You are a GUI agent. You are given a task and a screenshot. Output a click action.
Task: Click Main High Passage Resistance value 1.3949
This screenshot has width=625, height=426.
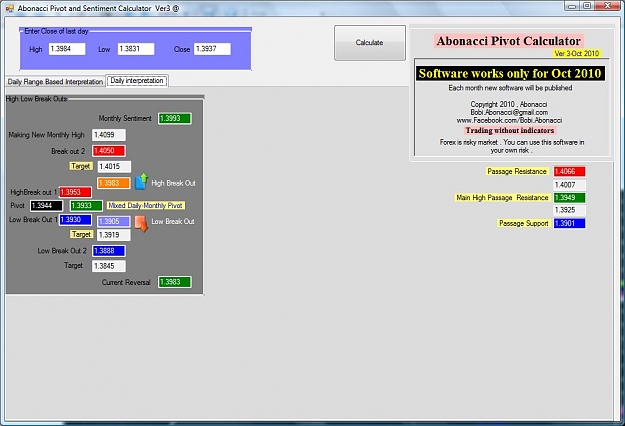coord(570,198)
